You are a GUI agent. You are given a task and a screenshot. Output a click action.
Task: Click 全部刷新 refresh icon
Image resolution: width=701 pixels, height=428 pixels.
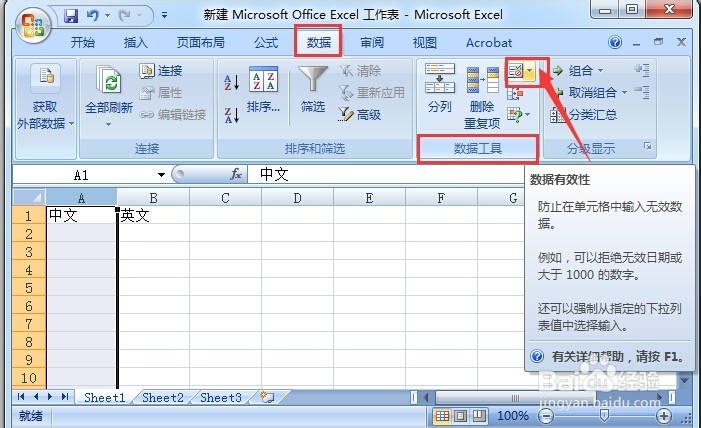(x=110, y=80)
